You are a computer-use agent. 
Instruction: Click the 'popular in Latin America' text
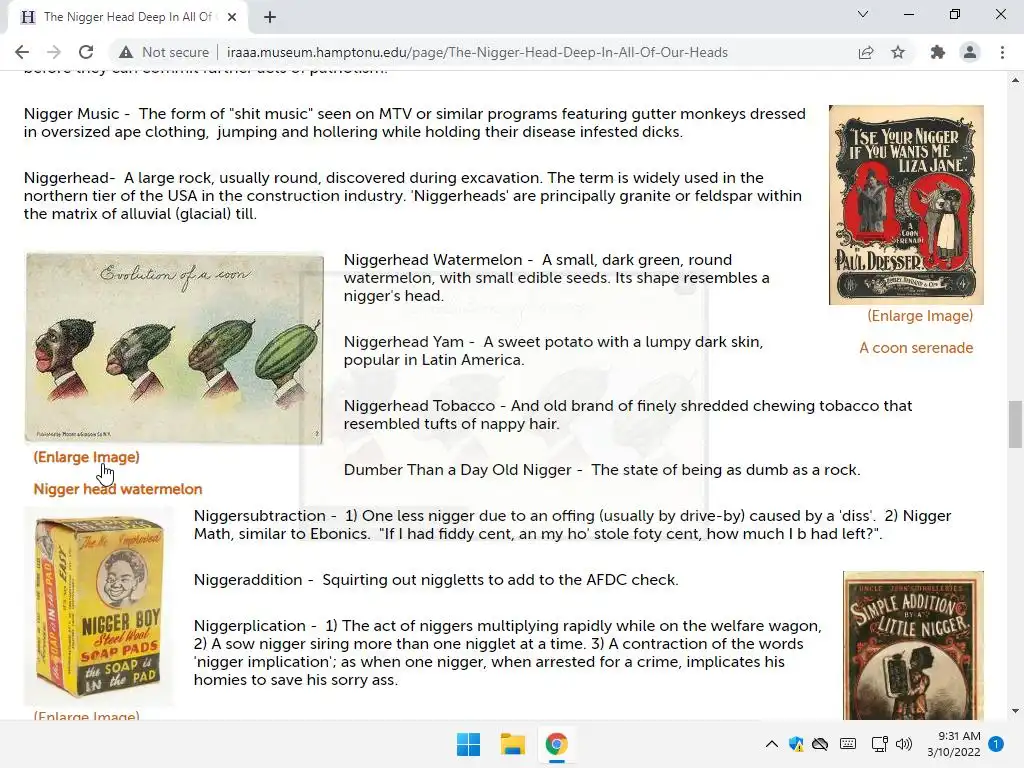click(x=434, y=360)
